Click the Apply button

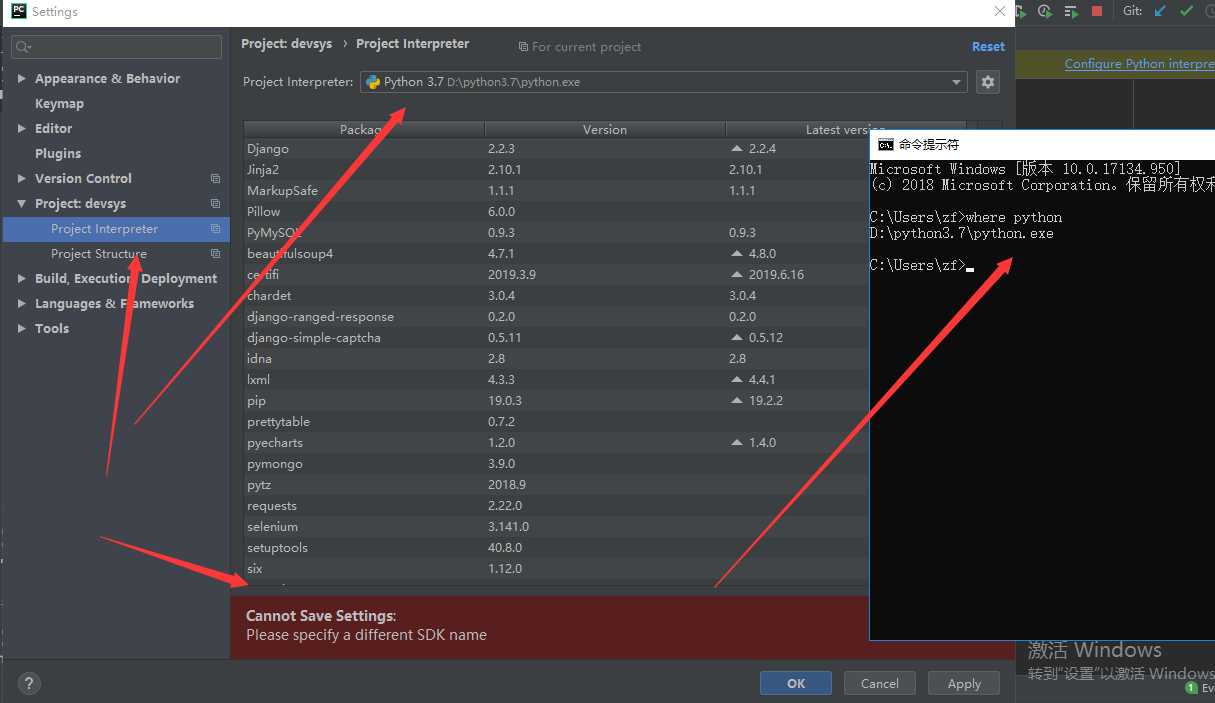click(x=964, y=683)
